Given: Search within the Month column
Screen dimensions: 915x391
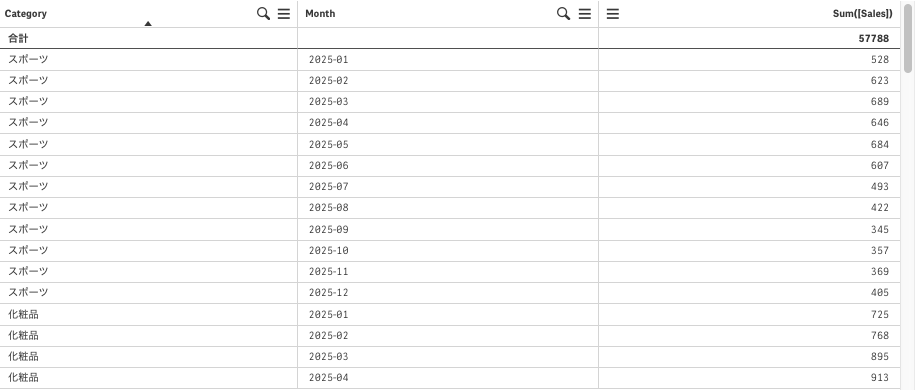Looking at the screenshot, I should tap(563, 14).
